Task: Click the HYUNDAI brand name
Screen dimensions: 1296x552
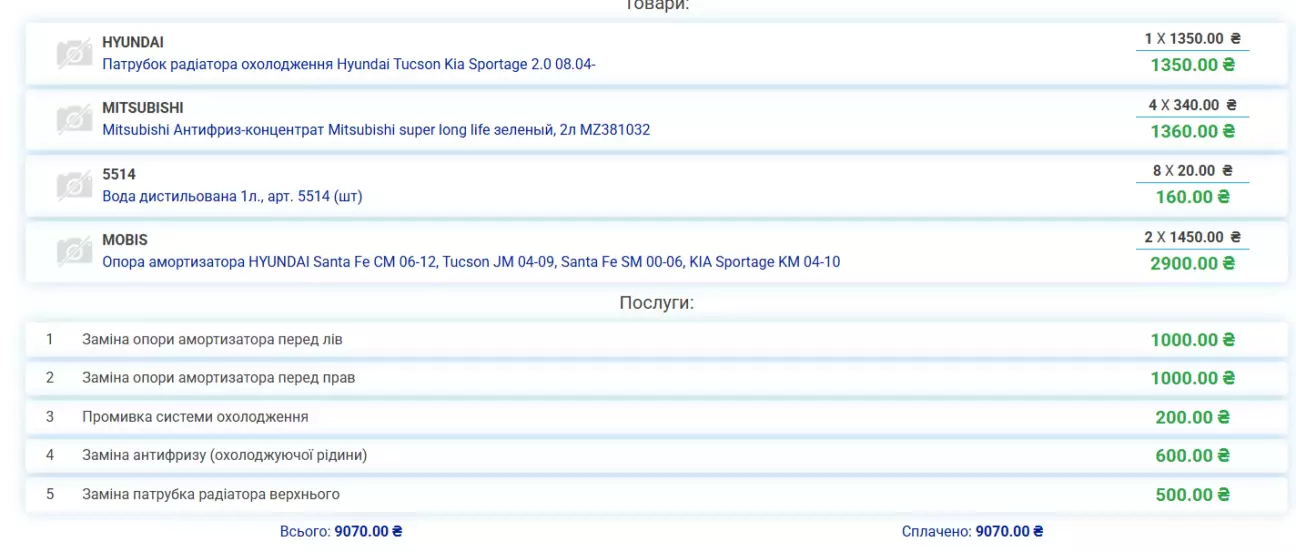Action: coord(133,43)
